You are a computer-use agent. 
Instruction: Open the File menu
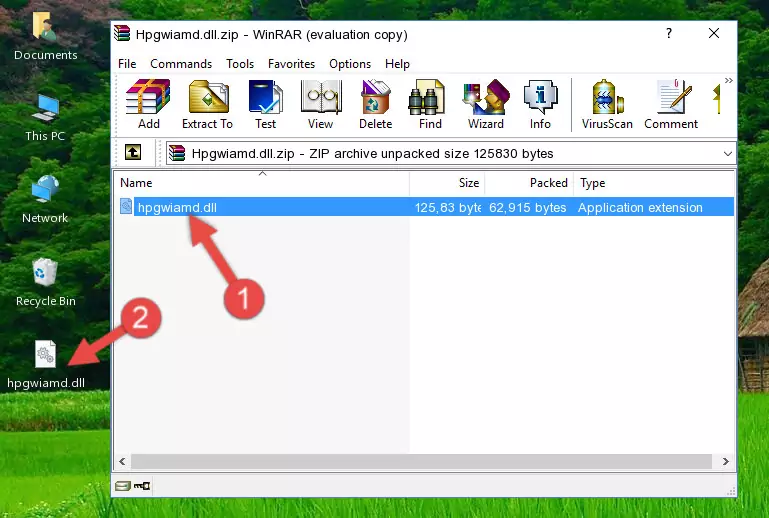point(127,64)
